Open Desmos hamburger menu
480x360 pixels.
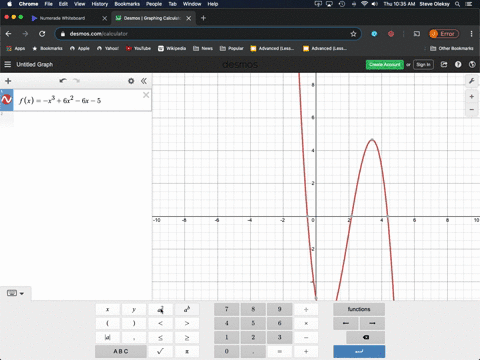(x=8, y=64)
